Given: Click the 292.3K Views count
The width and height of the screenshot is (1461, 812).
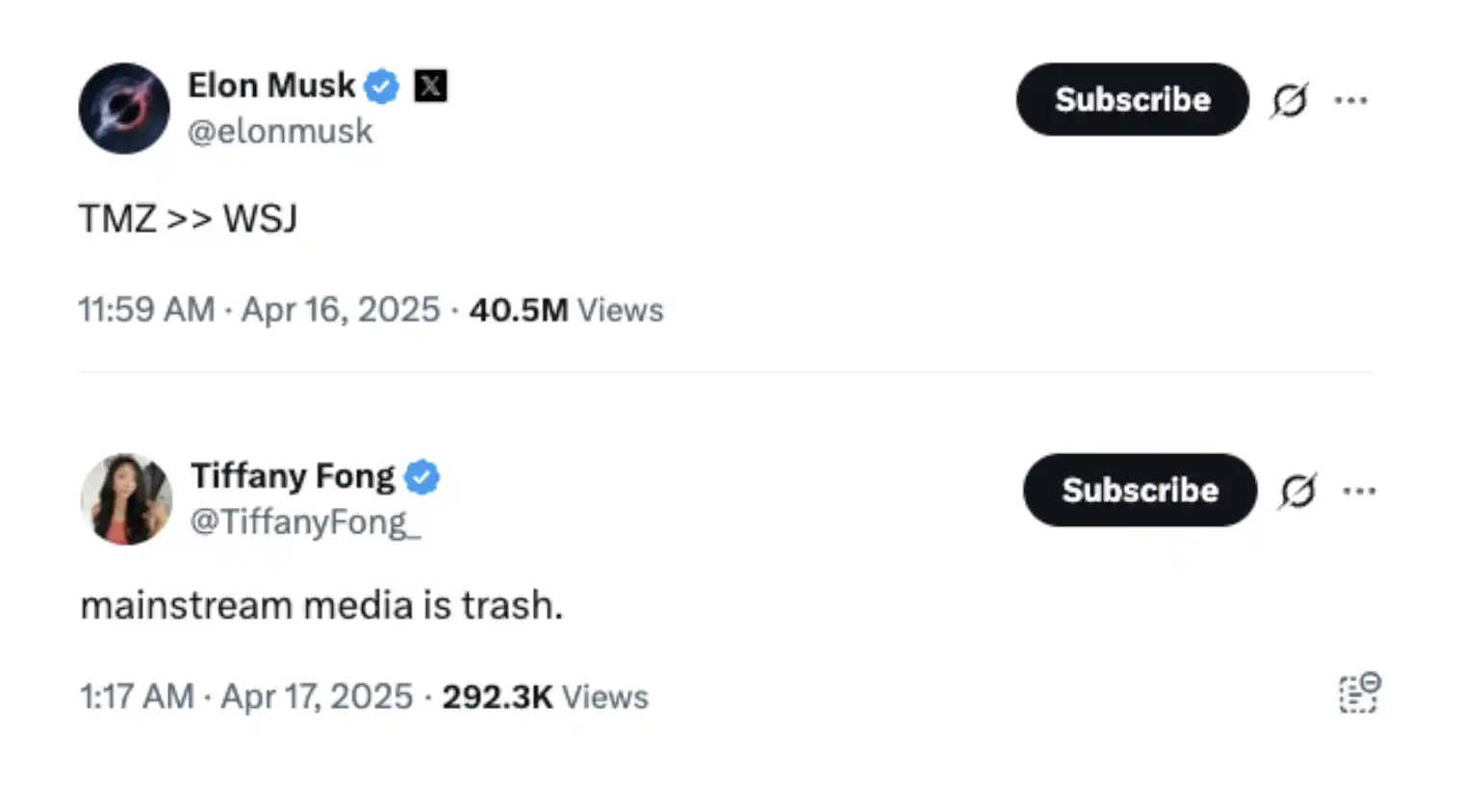Looking at the screenshot, I should (545, 697).
